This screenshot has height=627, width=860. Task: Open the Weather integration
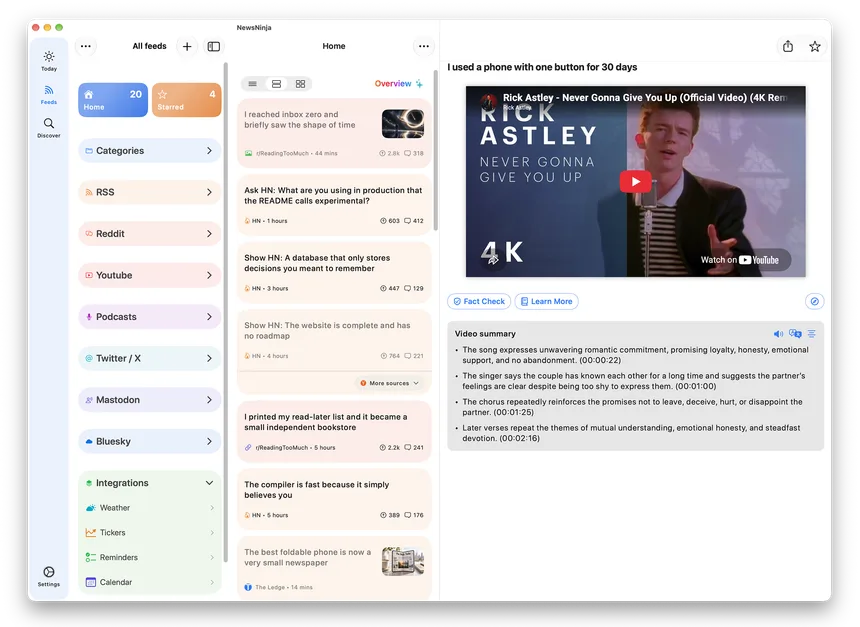coord(150,508)
